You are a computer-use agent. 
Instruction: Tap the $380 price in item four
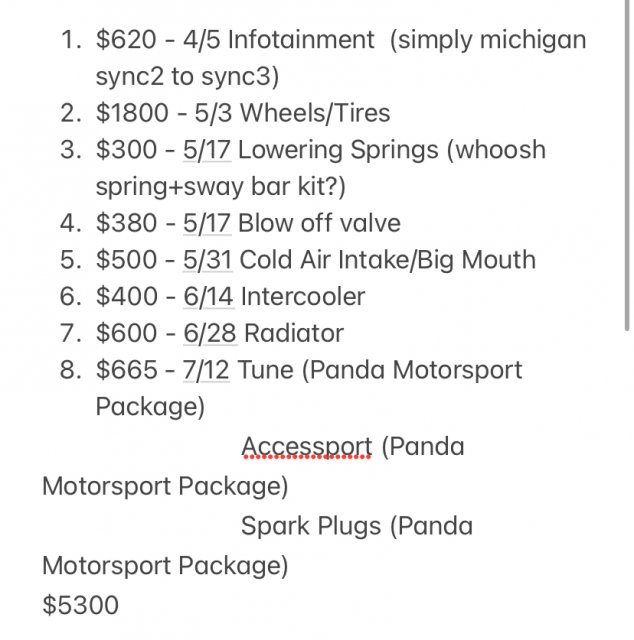pyautogui.click(x=126, y=223)
